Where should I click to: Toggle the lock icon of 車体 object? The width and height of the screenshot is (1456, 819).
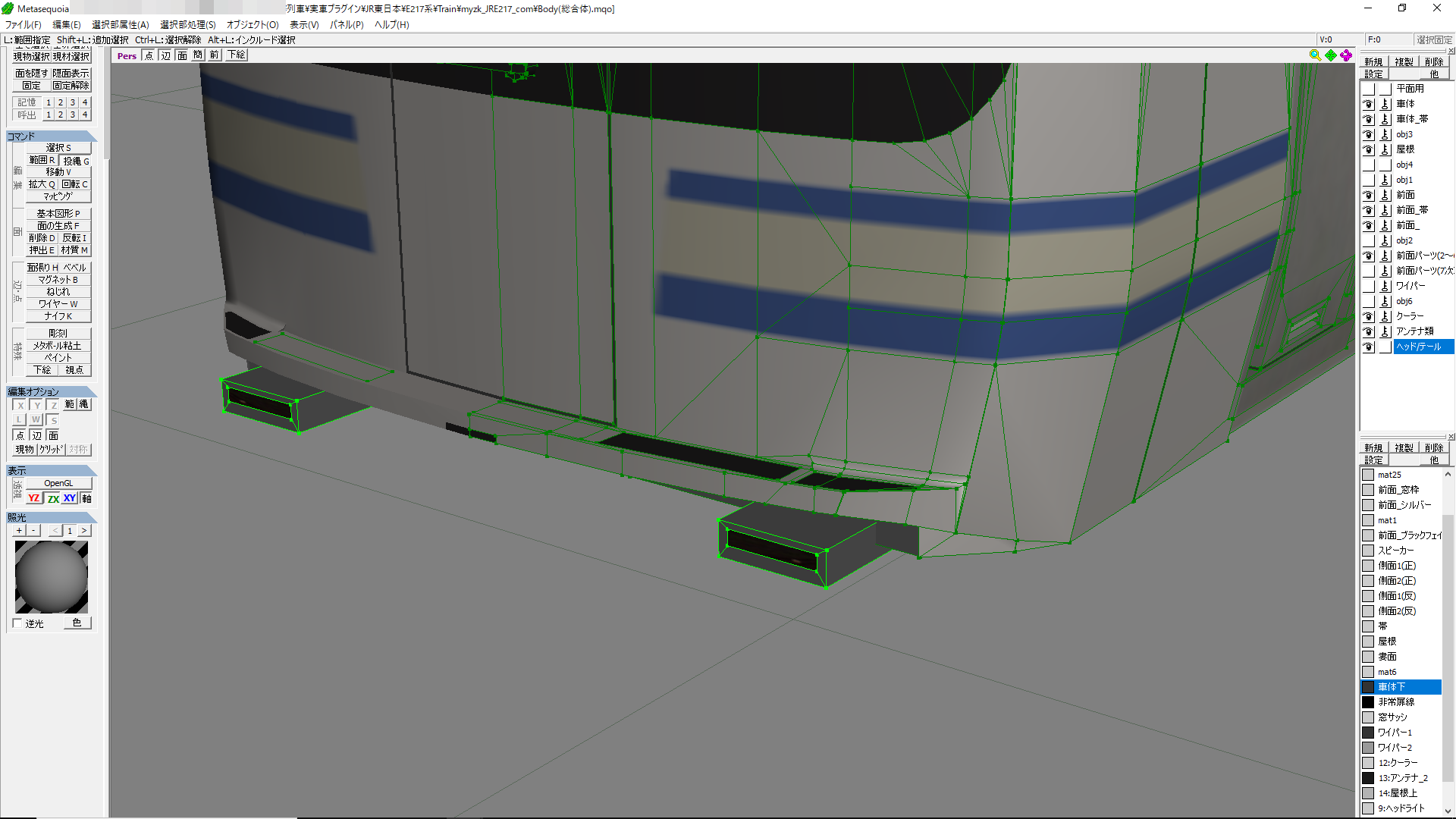click(1385, 104)
